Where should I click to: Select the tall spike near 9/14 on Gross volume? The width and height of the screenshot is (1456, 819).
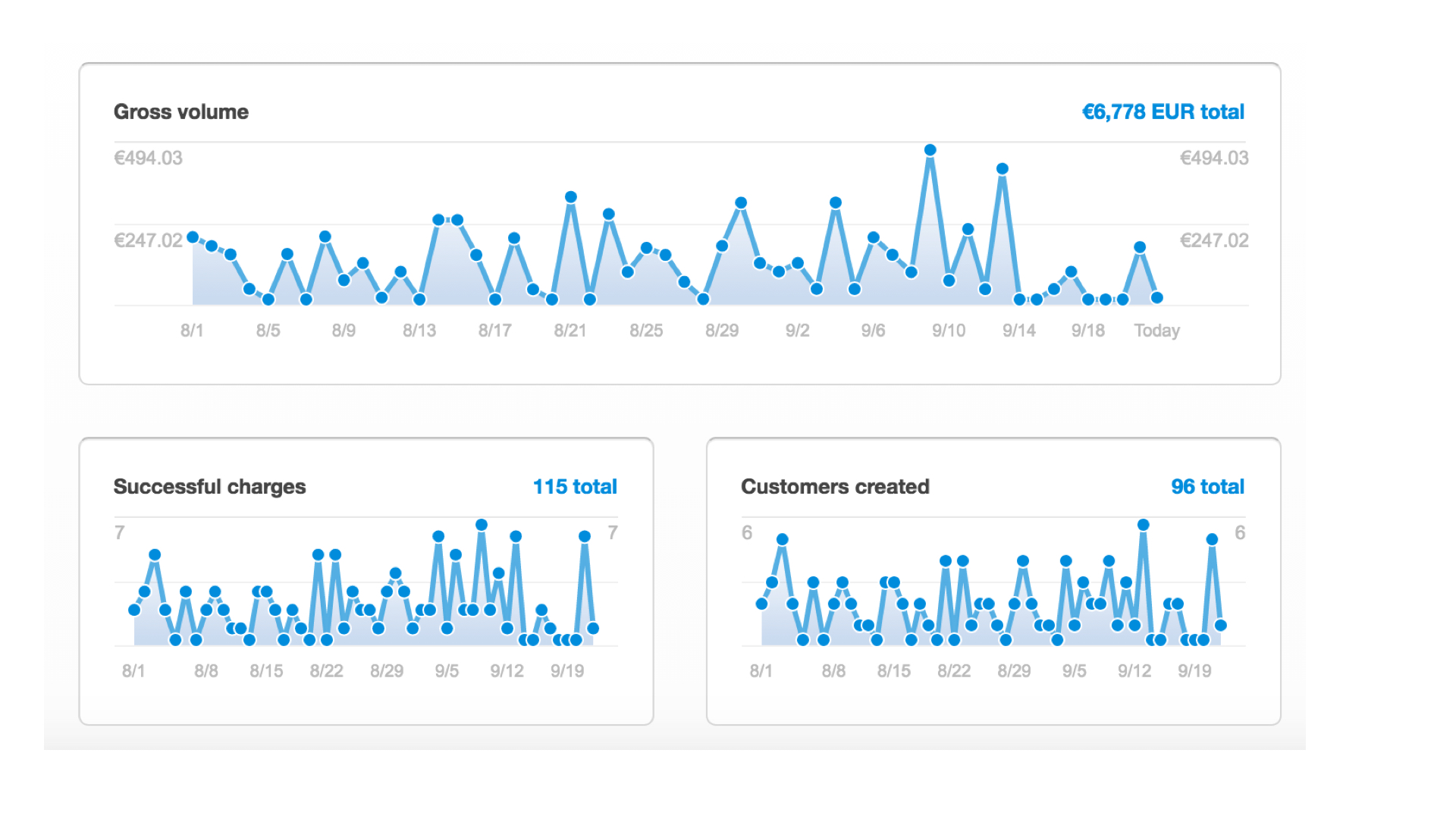click(x=1003, y=168)
